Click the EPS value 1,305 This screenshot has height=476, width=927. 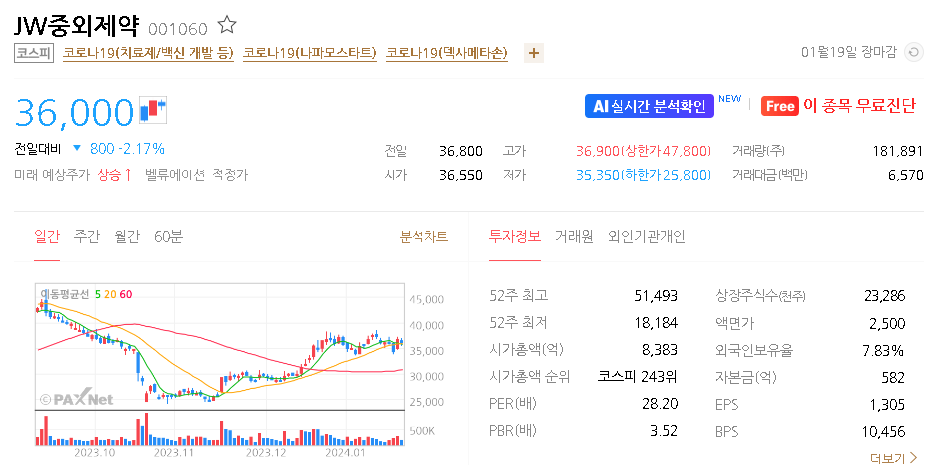click(x=887, y=404)
